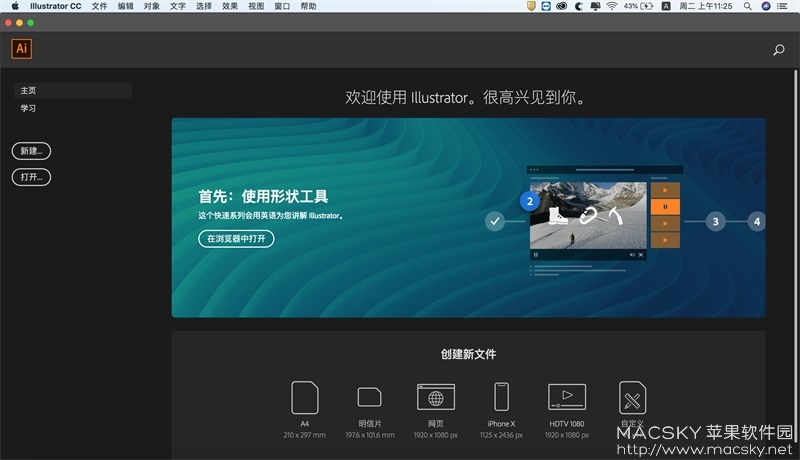This screenshot has width=800, height=460.
Task: Jump to tutorial step 2 marker
Action: tap(530, 201)
